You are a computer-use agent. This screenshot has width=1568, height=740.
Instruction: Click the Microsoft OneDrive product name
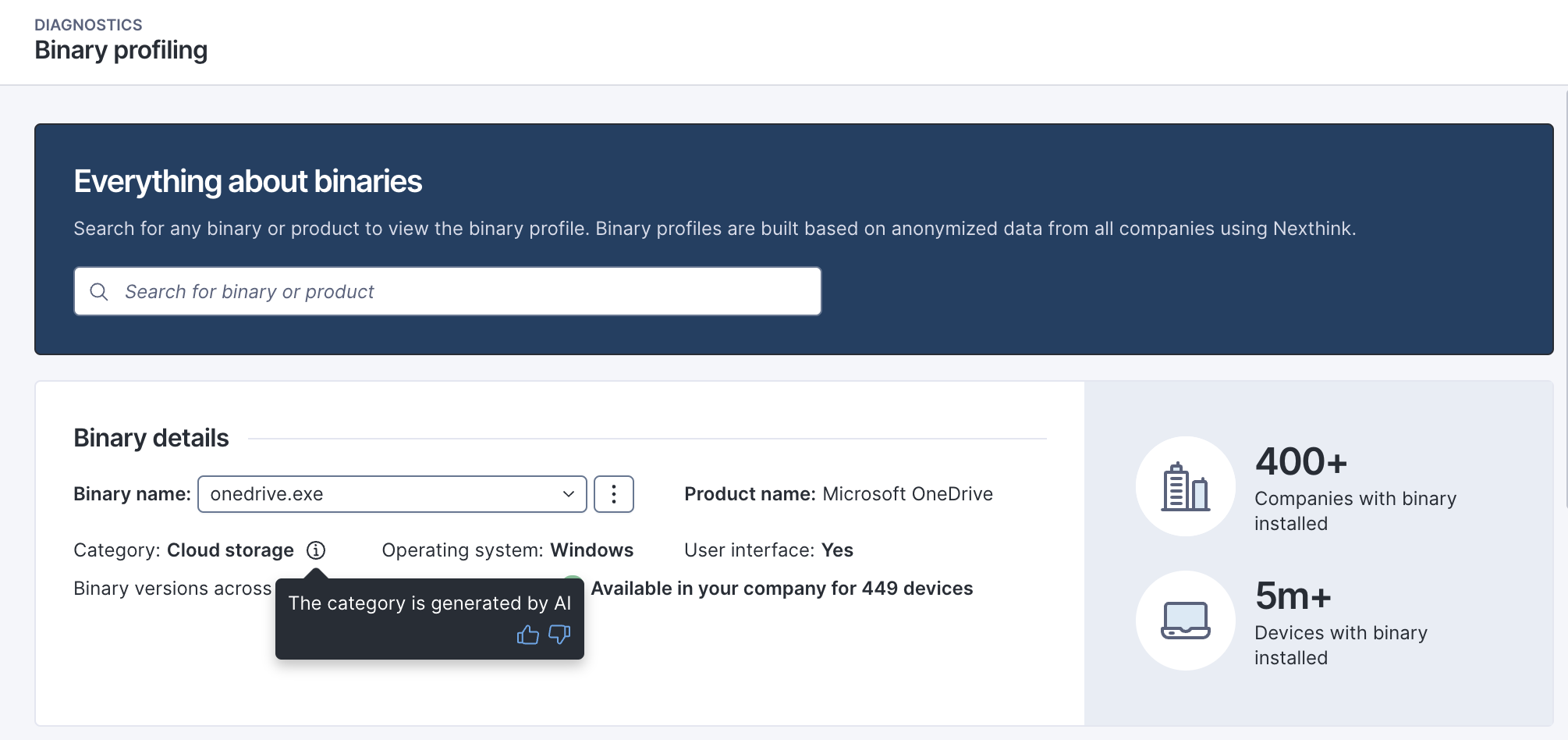[907, 494]
